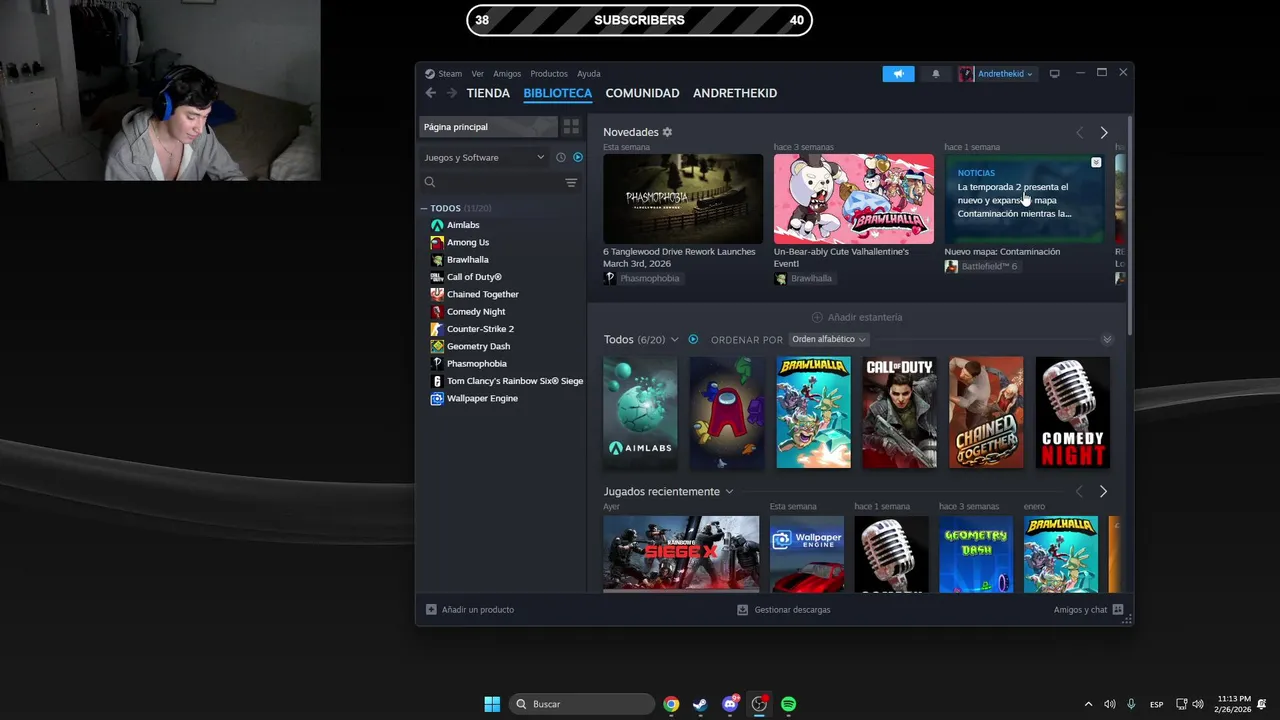Click the manage downloads icon
1280x720 pixels.
click(x=743, y=609)
